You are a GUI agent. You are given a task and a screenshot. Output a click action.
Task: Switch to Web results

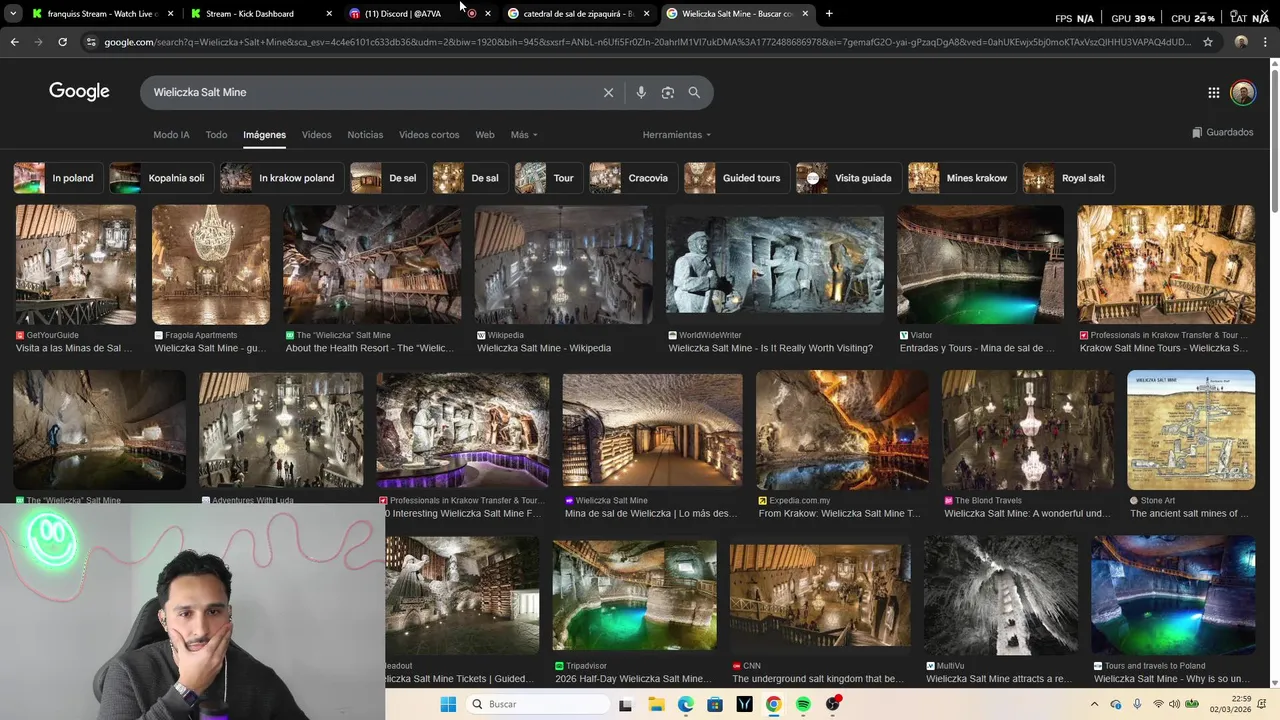click(x=485, y=135)
